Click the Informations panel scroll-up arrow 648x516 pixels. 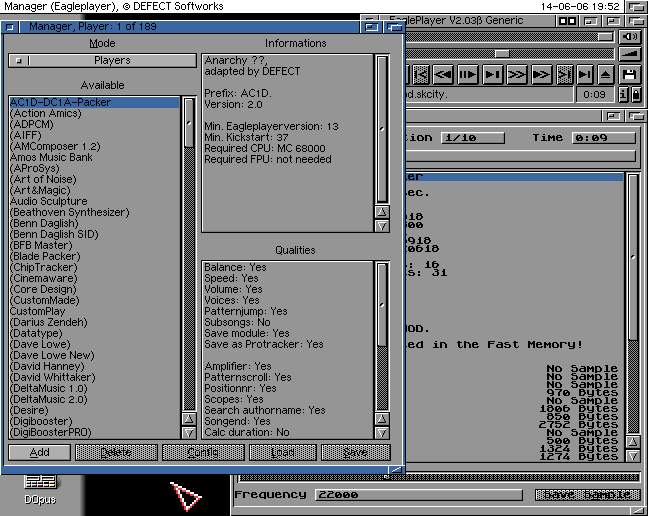click(x=382, y=212)
